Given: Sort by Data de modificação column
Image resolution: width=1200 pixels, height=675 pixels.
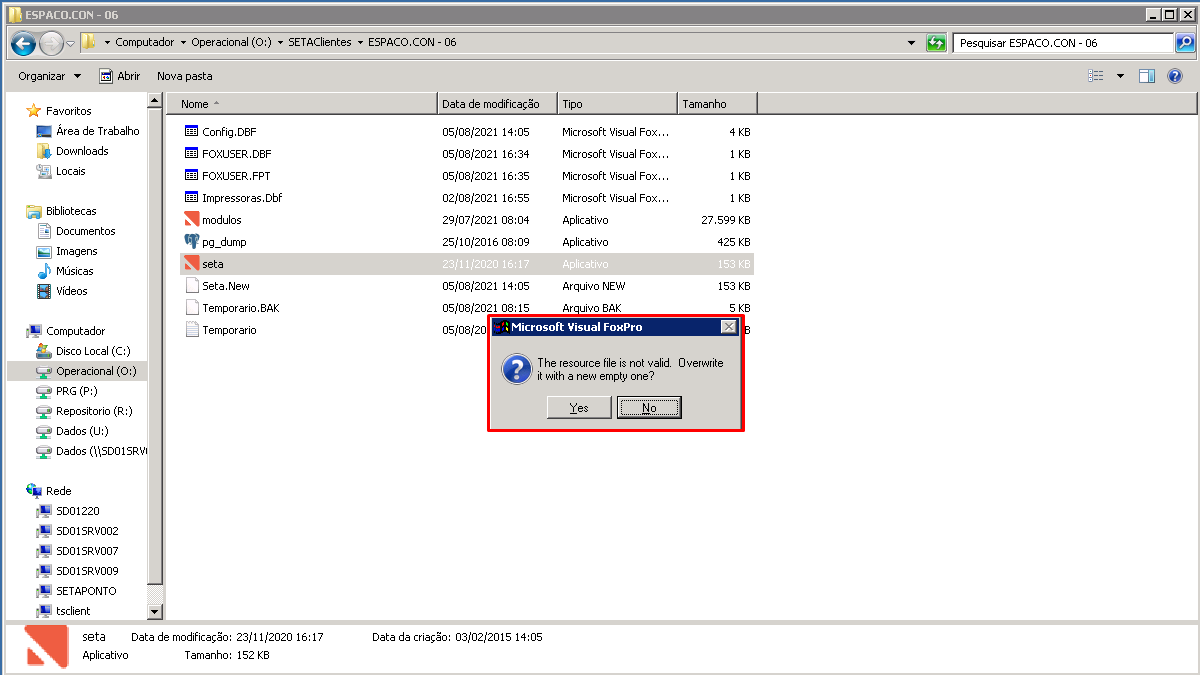Looking at the screenshot, I should click(x=497, y=104).
